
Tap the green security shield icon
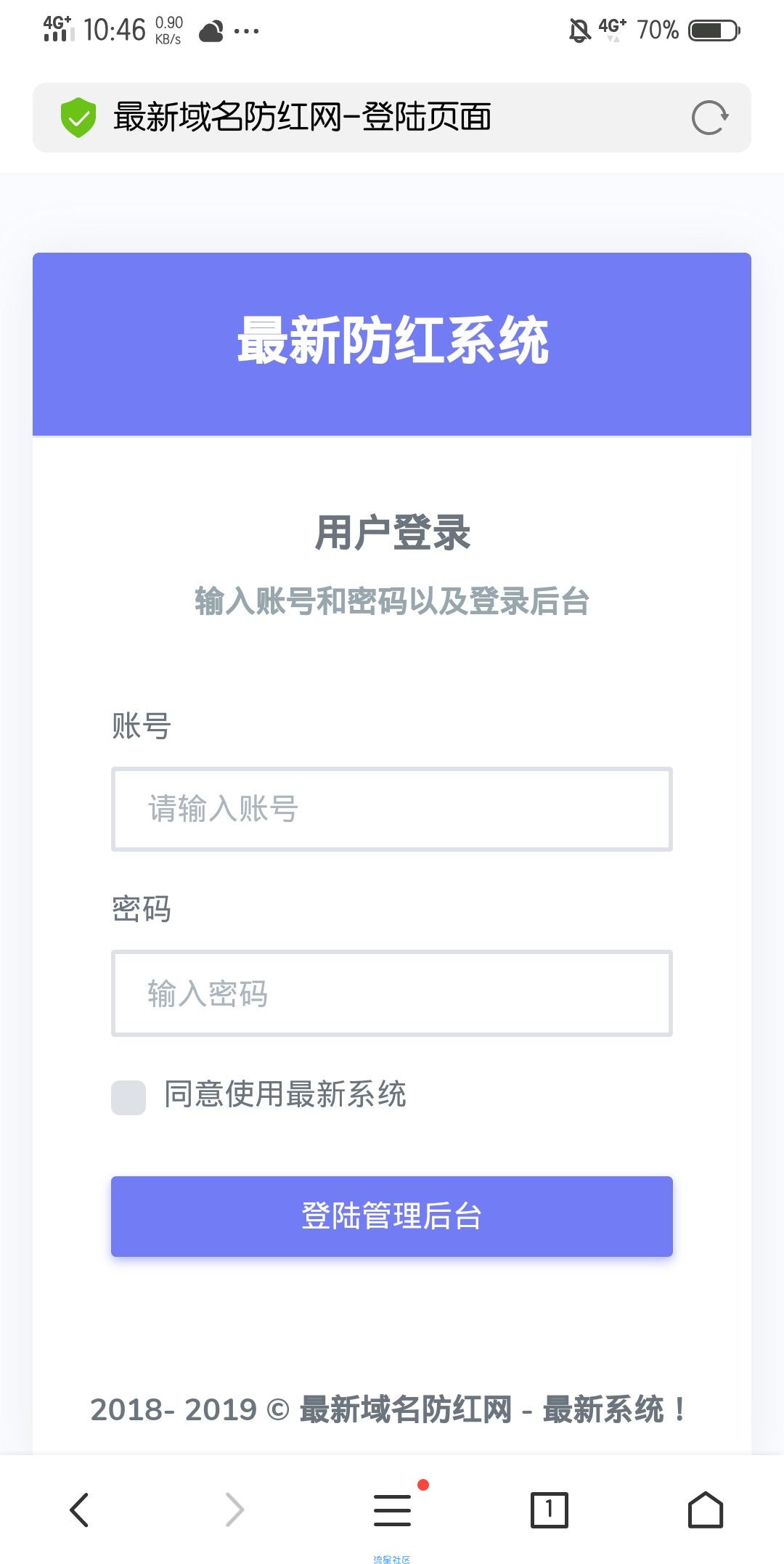[78, 117]
